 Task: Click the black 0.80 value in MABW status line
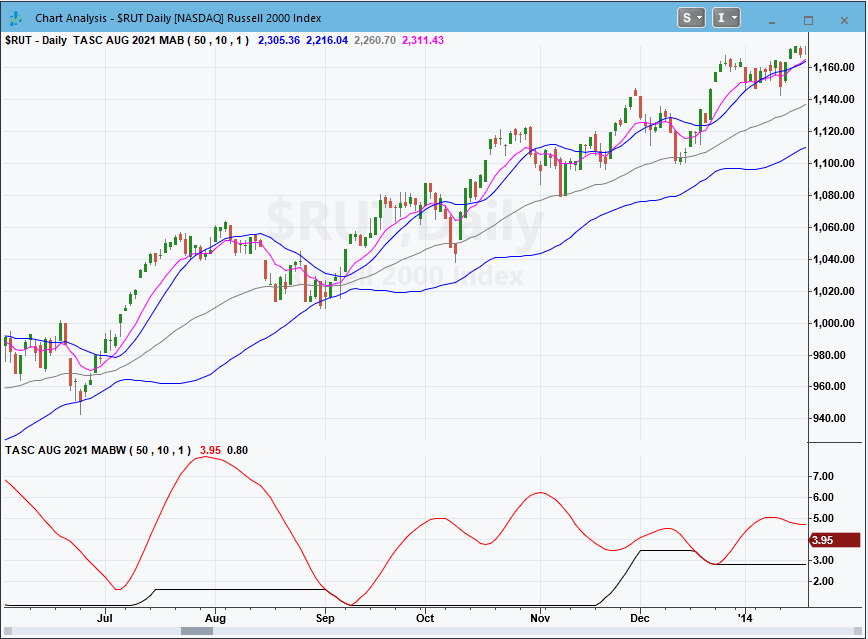pos(237,450)
